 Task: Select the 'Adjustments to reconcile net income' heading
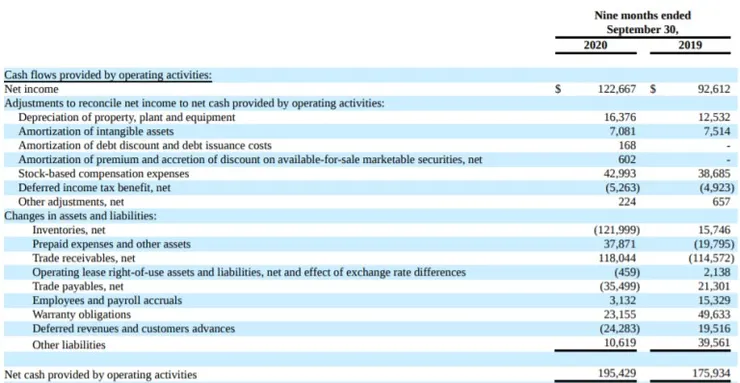(194, 103)
